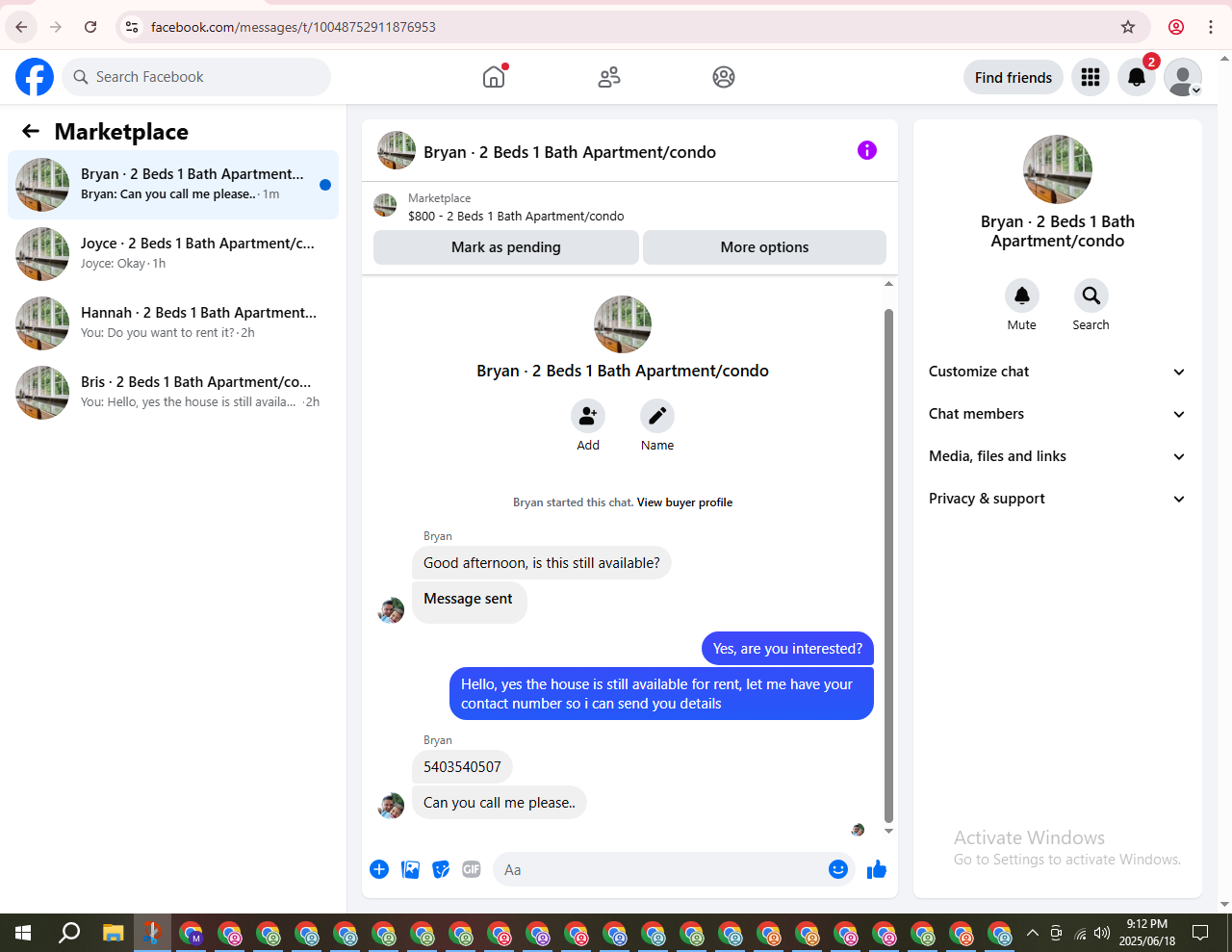Open the Facebook menu grid icon
1232x952 pixels.
click(1091, 77)
